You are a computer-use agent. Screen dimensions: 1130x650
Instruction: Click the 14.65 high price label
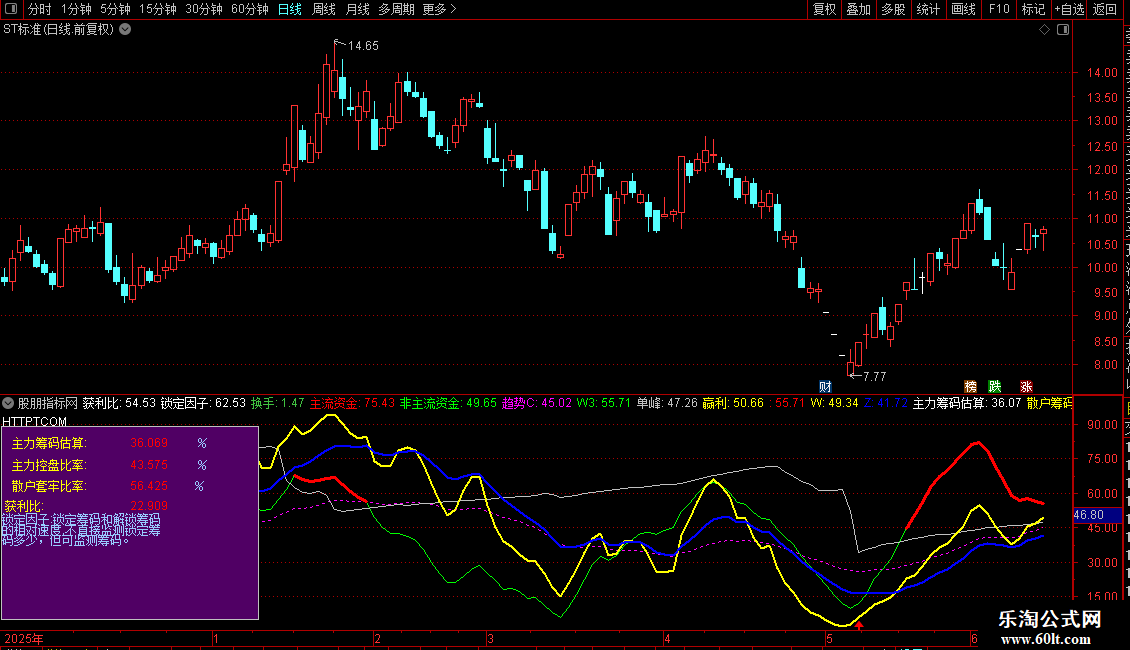[363, 45]
